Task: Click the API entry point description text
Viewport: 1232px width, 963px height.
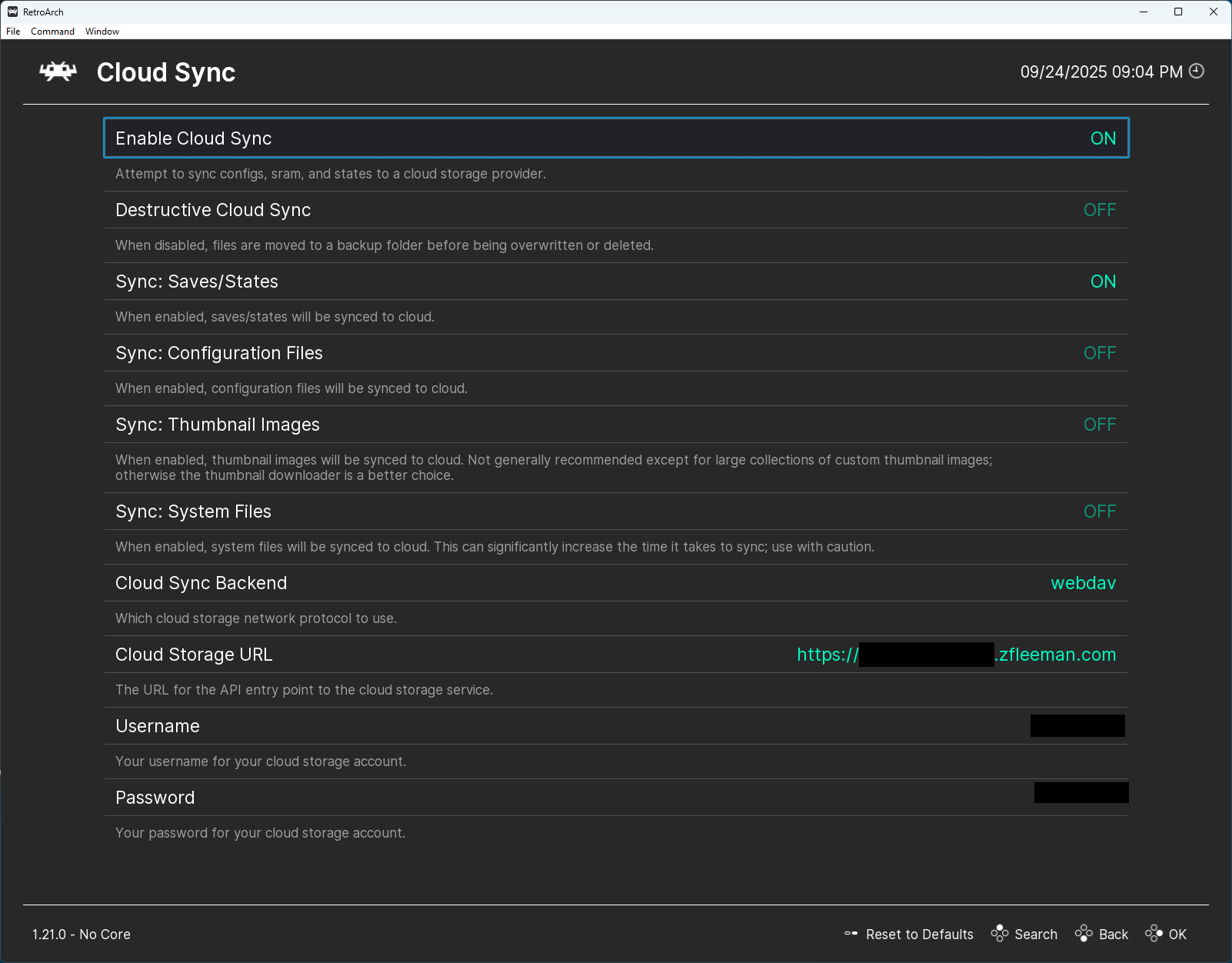Action: click(x=304, y=690)
